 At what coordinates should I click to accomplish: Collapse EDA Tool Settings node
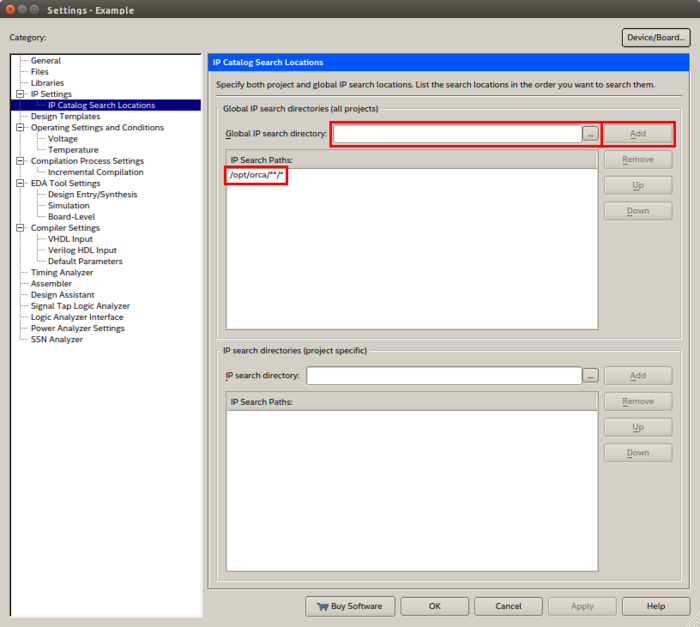coord(20,183)
